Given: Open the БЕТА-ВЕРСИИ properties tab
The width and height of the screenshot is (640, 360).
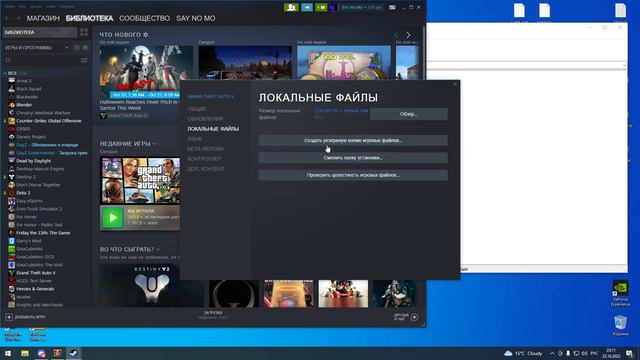Looking at the screenshot, I should pos(205,149).
